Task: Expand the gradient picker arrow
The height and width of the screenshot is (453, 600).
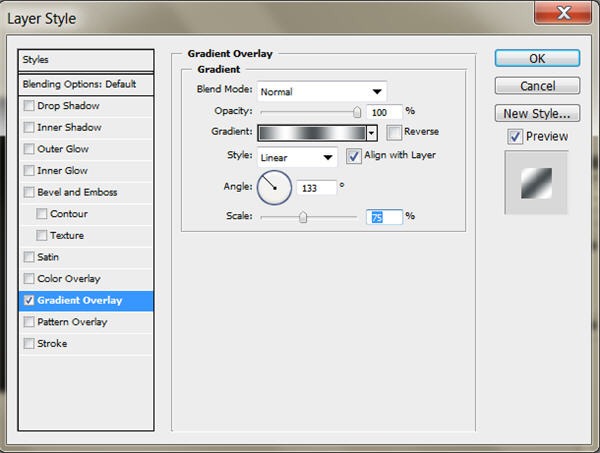Action: (x=371, y=132)
